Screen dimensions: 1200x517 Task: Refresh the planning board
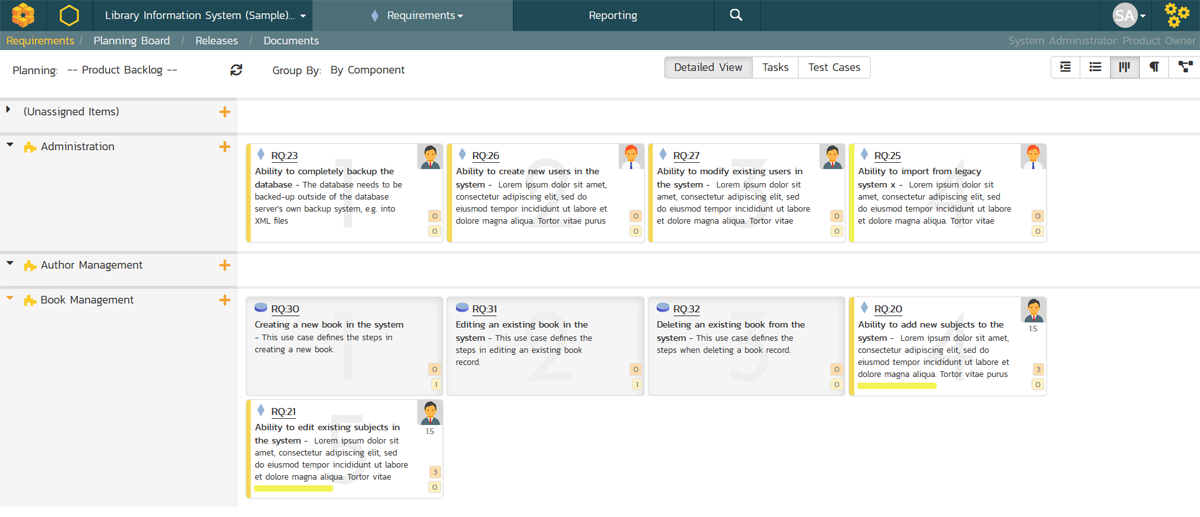click(x=236, y=70)
